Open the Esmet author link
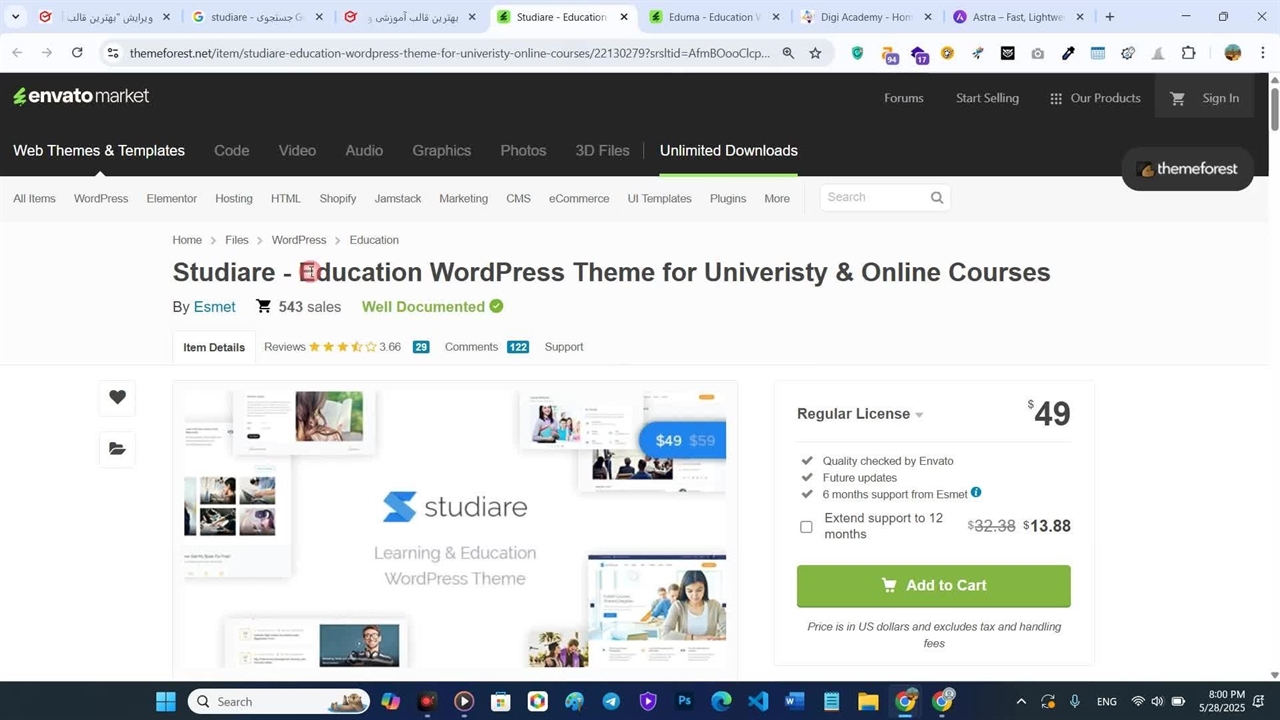 point(214,307)
